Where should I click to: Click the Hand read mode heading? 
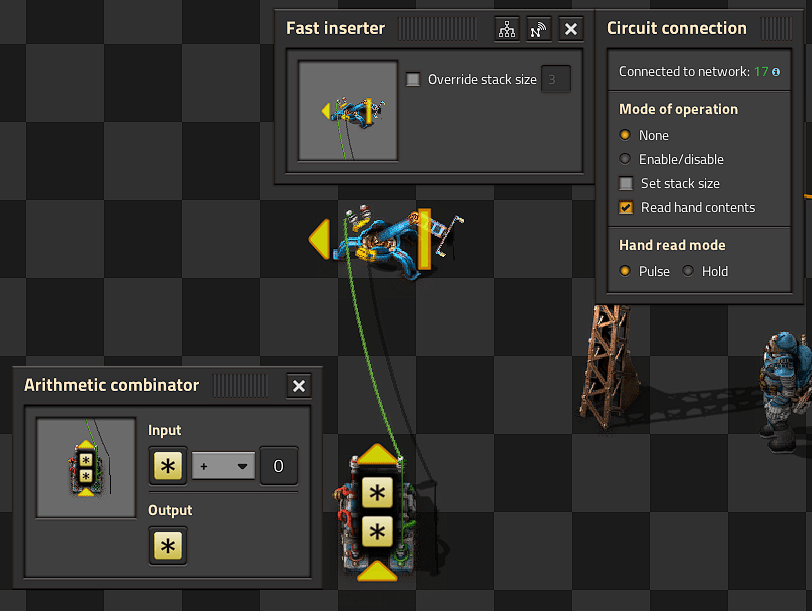[672, 245]
